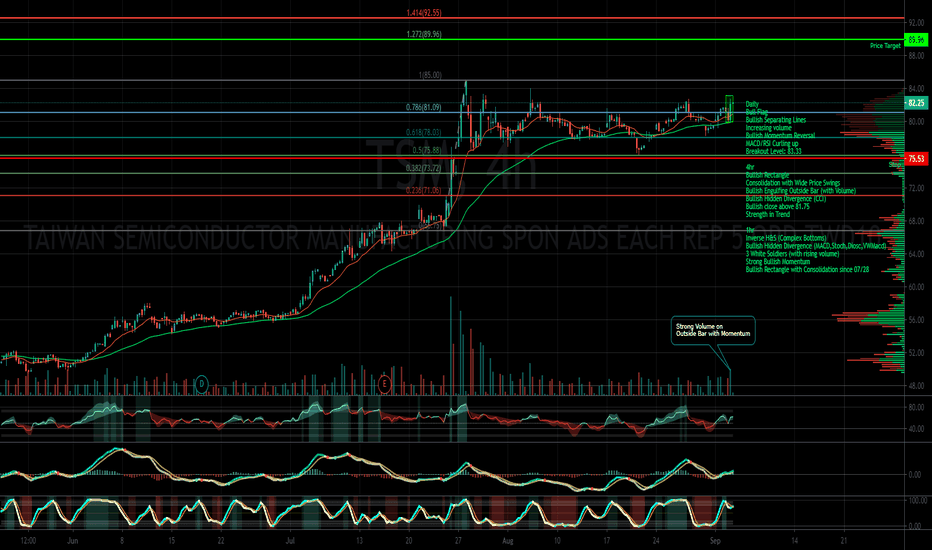Click the 'Stop' label near 75.53
Viewport: 932px width, 550px height.
[896, 164]
